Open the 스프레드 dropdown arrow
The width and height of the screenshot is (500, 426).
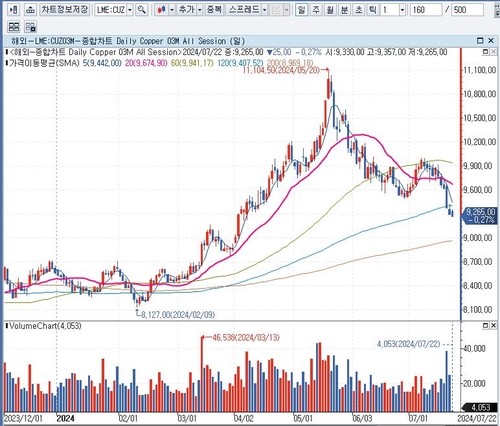click(265, 10)
